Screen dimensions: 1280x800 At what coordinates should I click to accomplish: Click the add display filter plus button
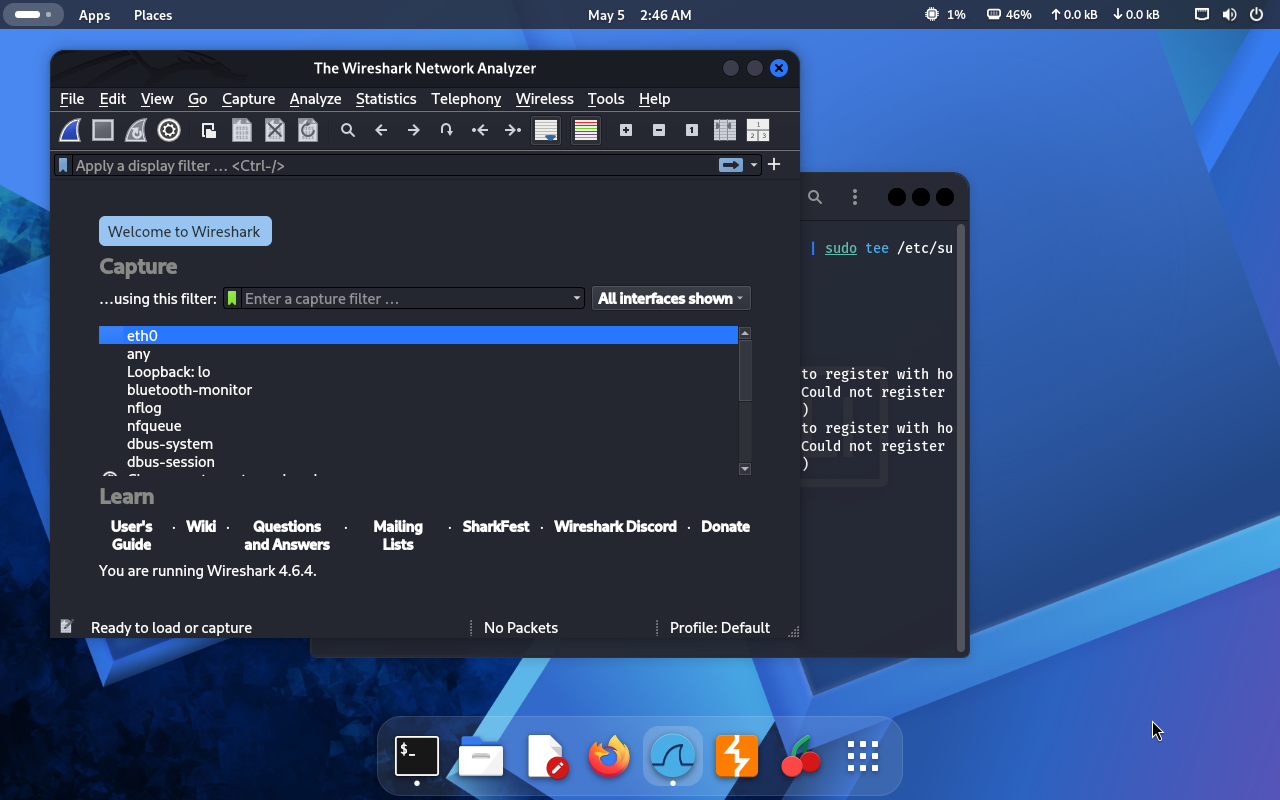(x=774, y=165)
